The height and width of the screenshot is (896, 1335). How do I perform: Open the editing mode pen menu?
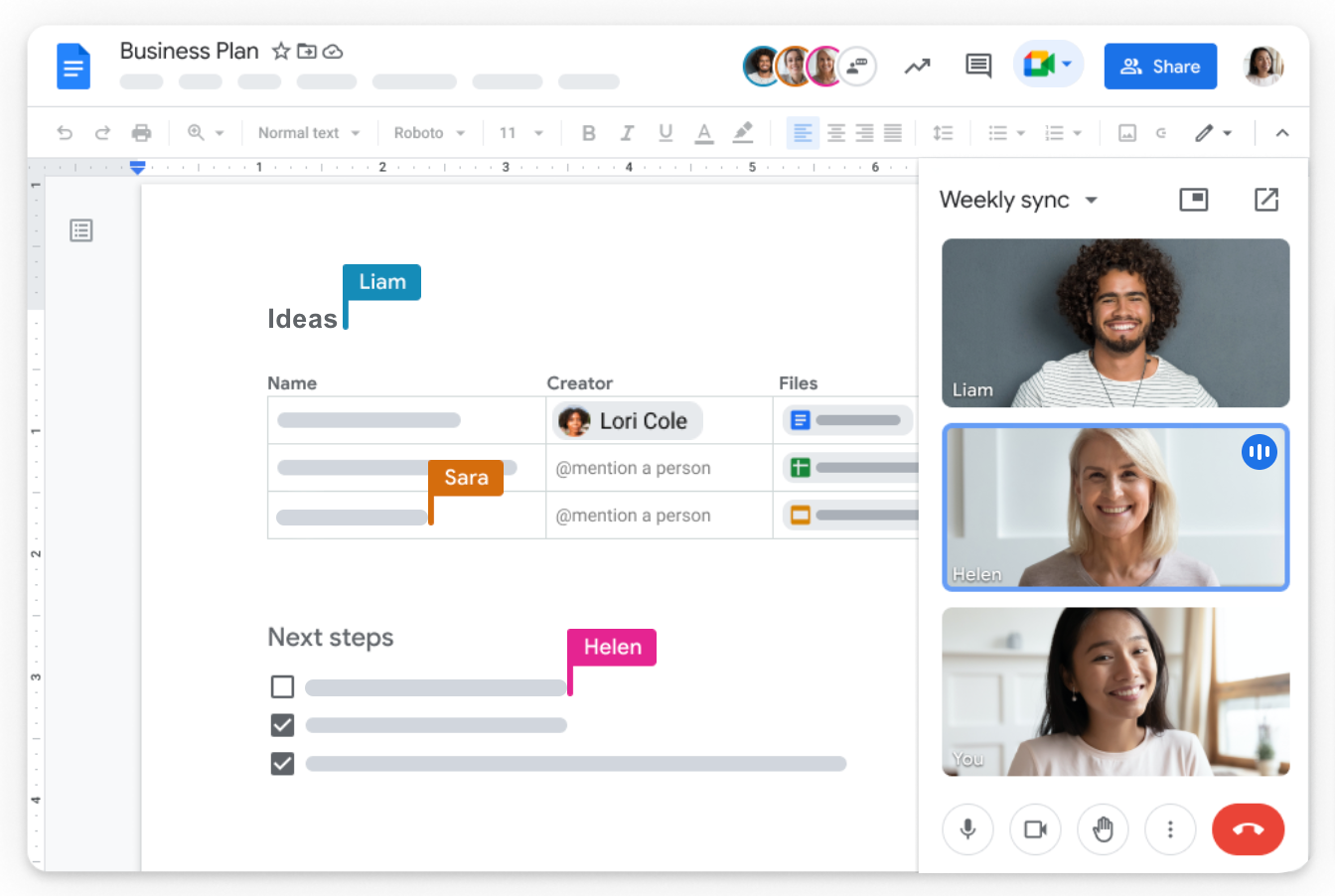[x=1214, y=132]
